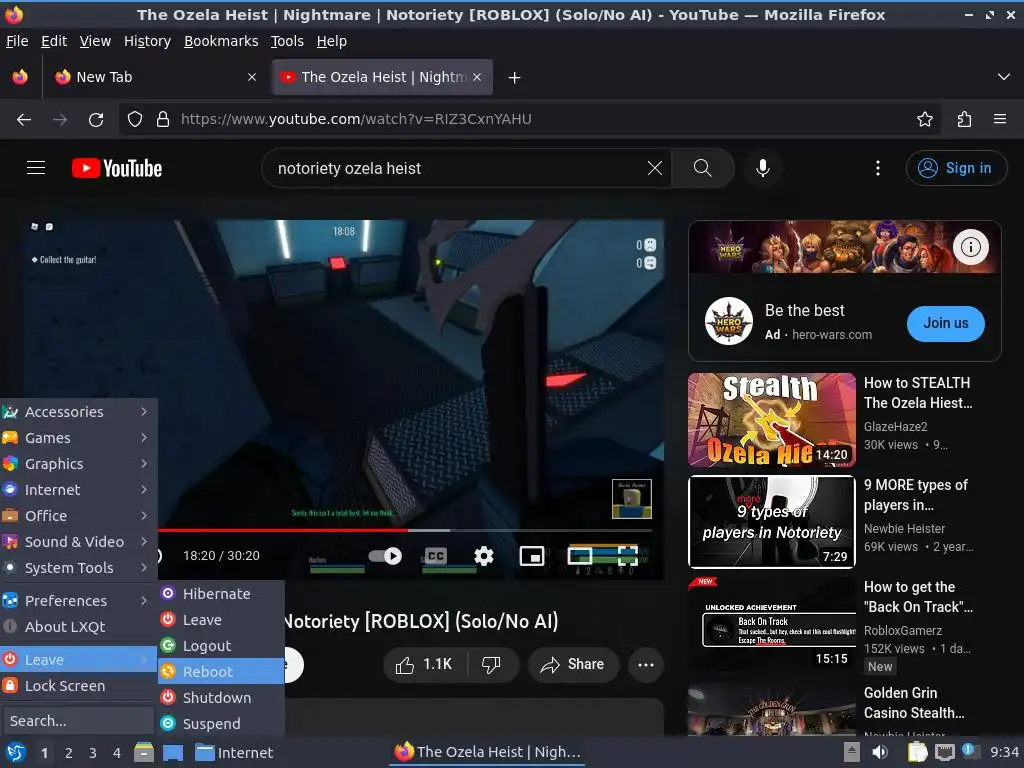Toggle the autoplay switch
The image size is (1024, 768).
(385, 556)
